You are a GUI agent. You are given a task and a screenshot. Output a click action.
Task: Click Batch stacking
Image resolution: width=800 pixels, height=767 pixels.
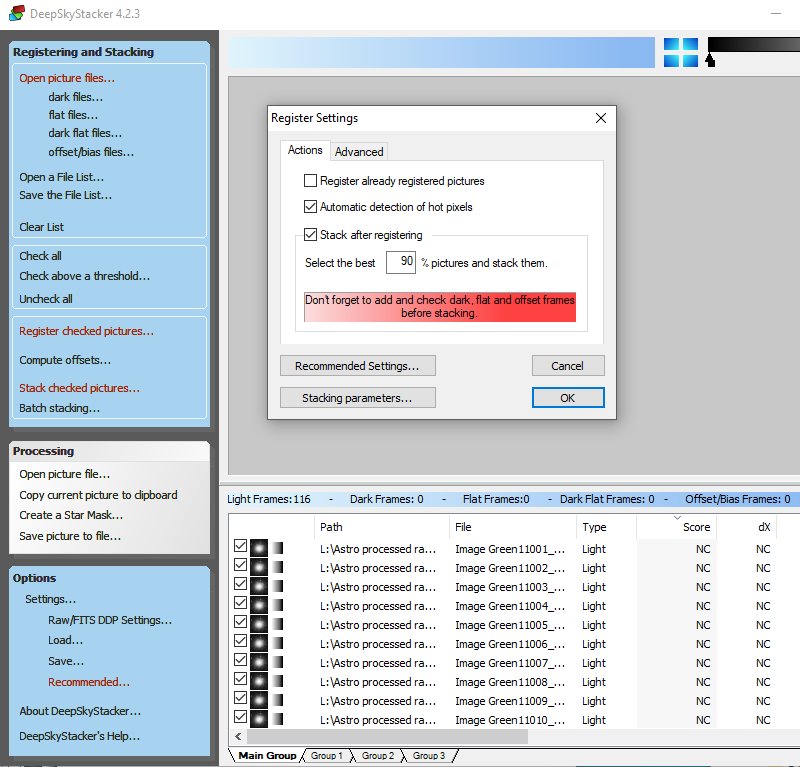coord(59,408)
